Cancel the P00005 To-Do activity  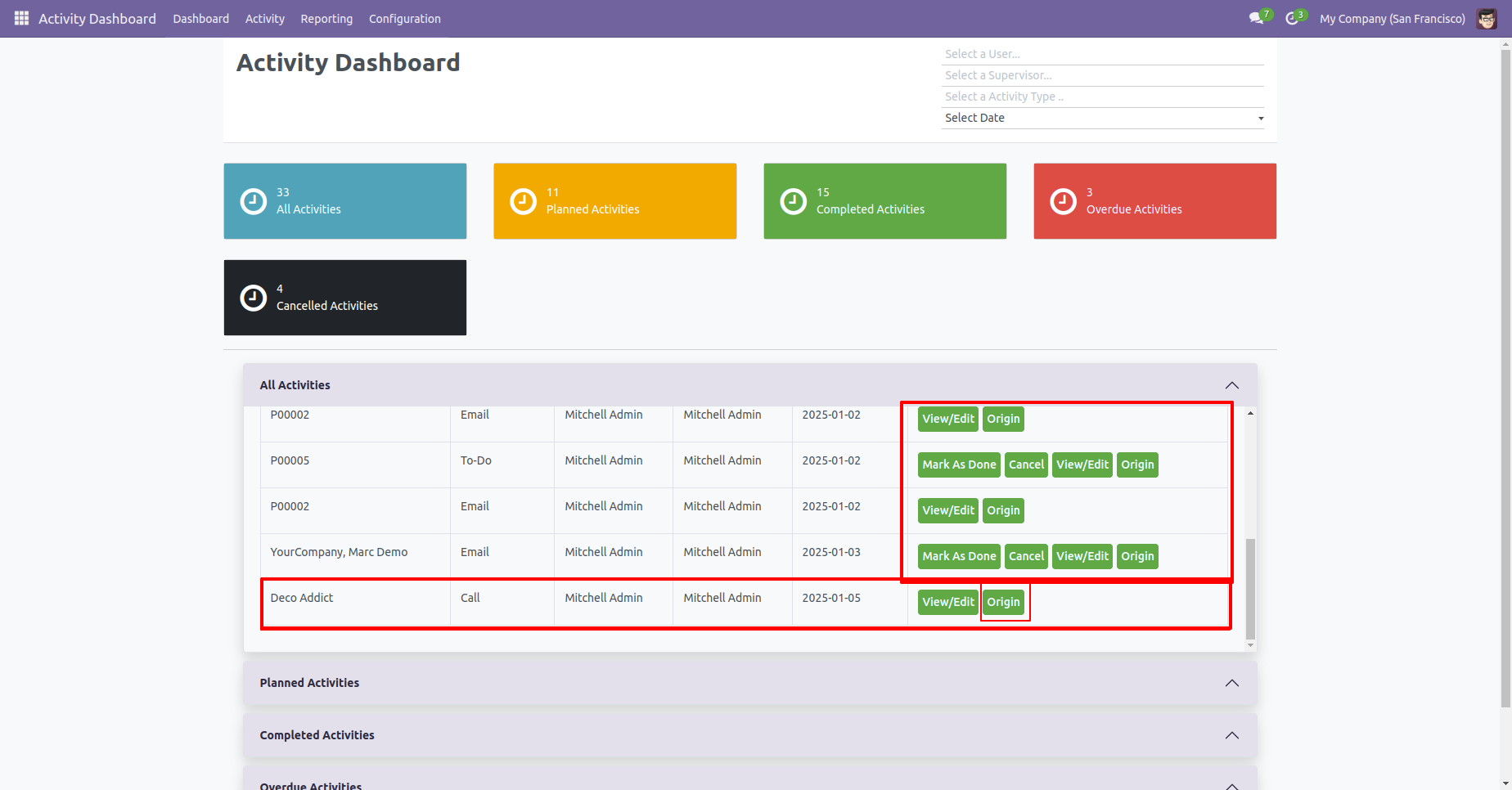coord(1026,465)
